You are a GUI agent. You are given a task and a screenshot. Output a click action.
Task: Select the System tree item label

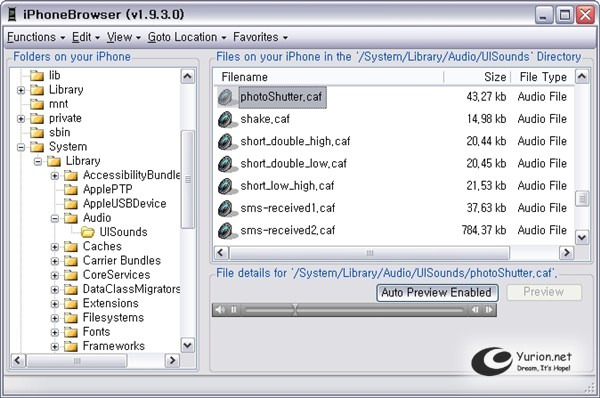[x=68, y=147]
